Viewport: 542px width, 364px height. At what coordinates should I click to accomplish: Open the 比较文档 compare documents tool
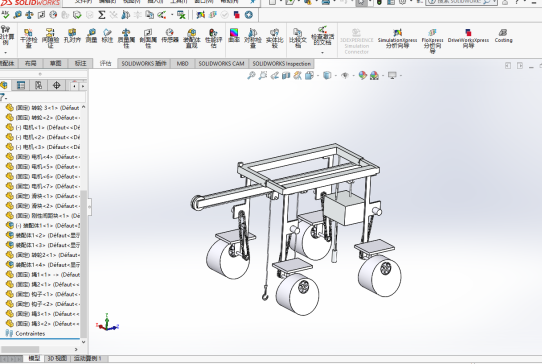point(298,38)
